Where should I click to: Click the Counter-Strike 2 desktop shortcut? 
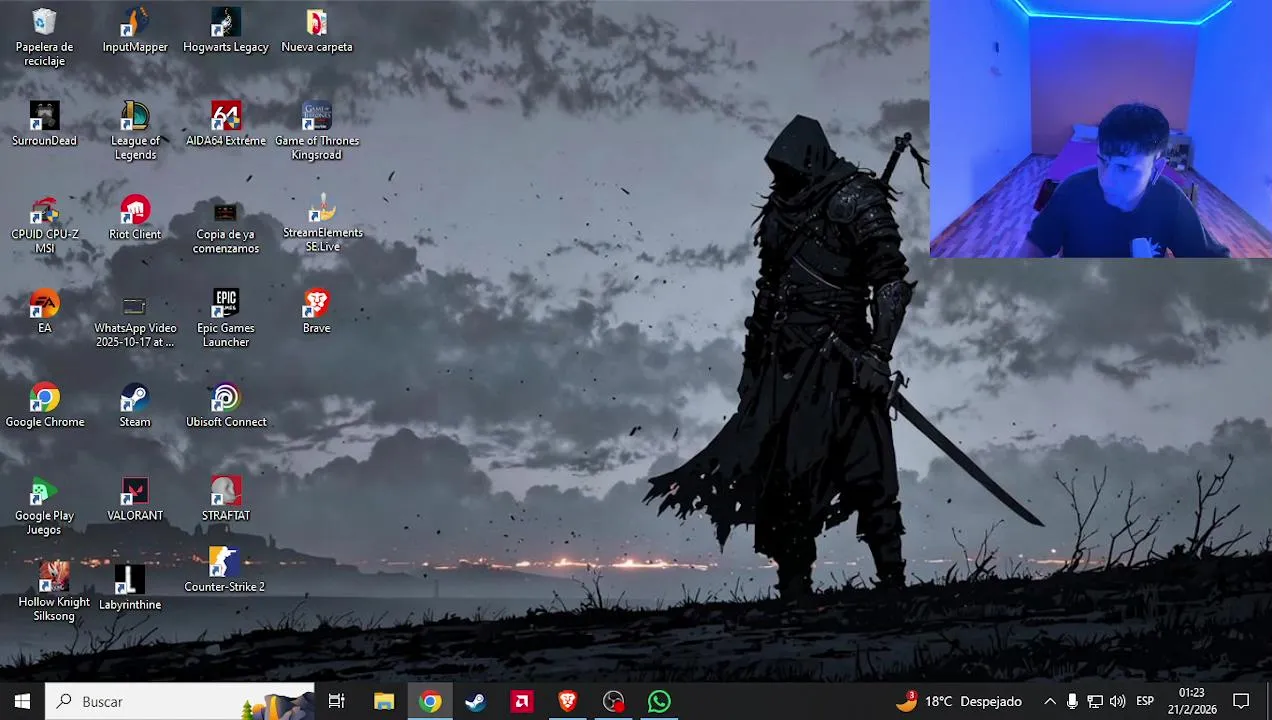(224, 570)
